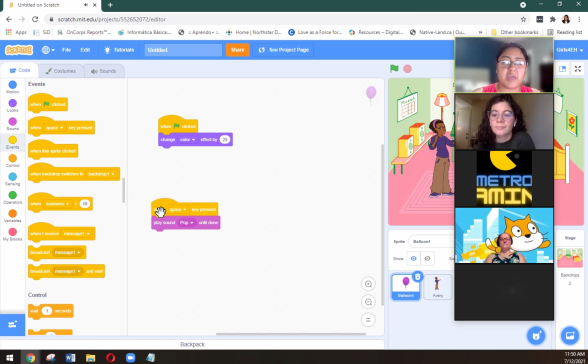Click the sprite name field 'Balloon1'
Image resolution: width=588 pixels, height=364 pixels.
click(x=431, y=241)
